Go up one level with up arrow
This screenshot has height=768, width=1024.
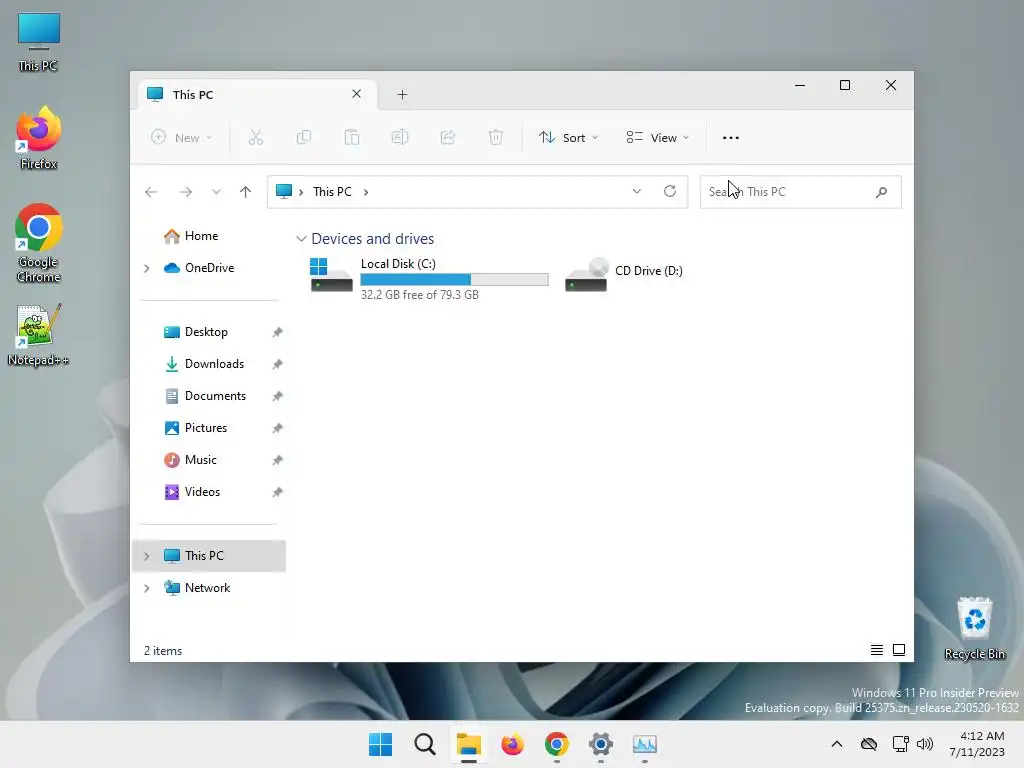point(246,192)
